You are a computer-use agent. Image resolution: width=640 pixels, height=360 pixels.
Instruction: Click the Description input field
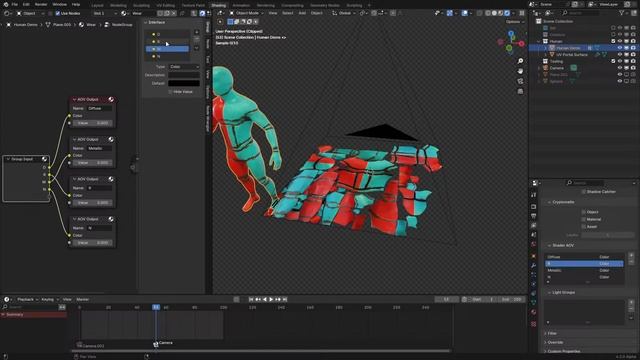(184, 75)
